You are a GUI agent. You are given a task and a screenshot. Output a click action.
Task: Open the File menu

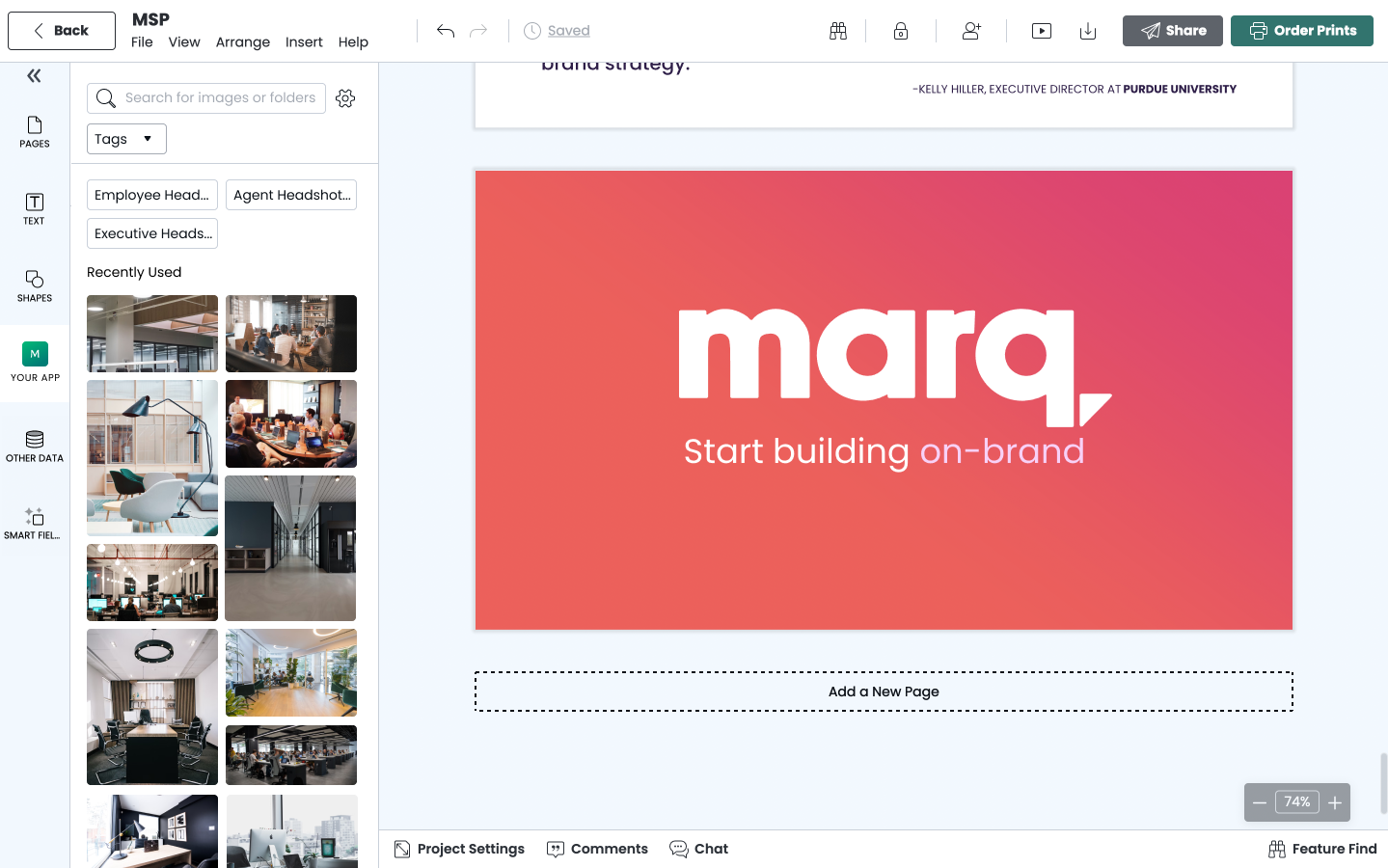click(142, 42)
